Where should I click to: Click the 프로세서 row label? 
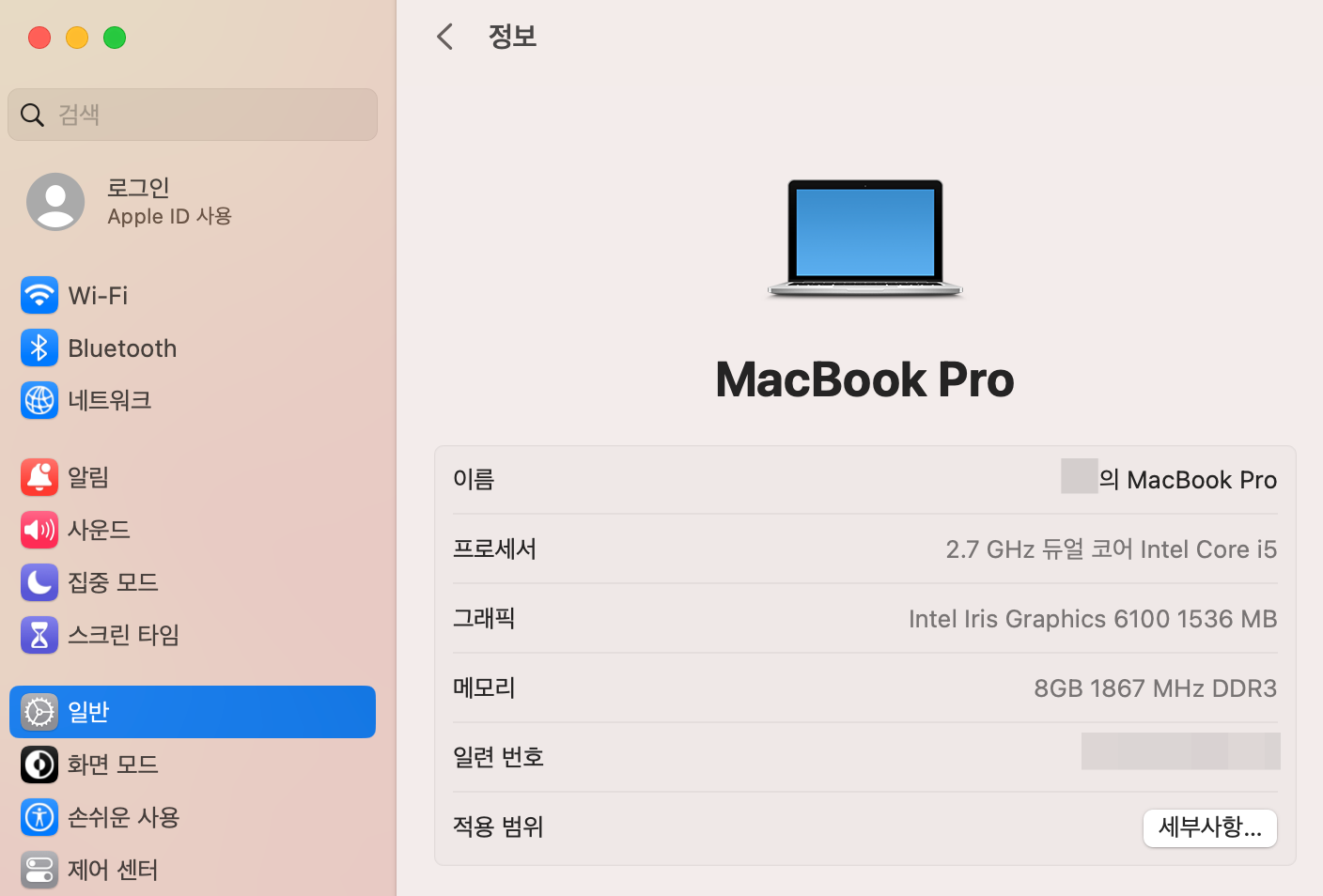[494, 549]
